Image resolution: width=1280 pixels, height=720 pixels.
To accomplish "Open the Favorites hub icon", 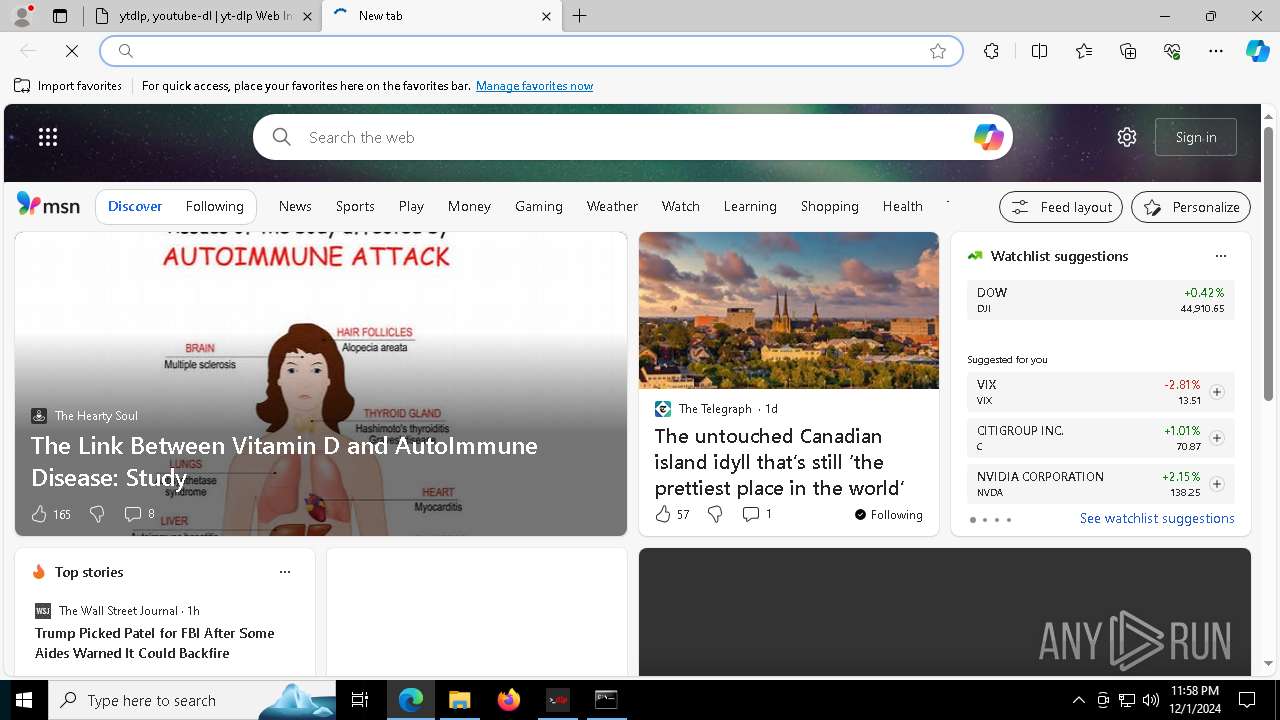I will 1084,51.
